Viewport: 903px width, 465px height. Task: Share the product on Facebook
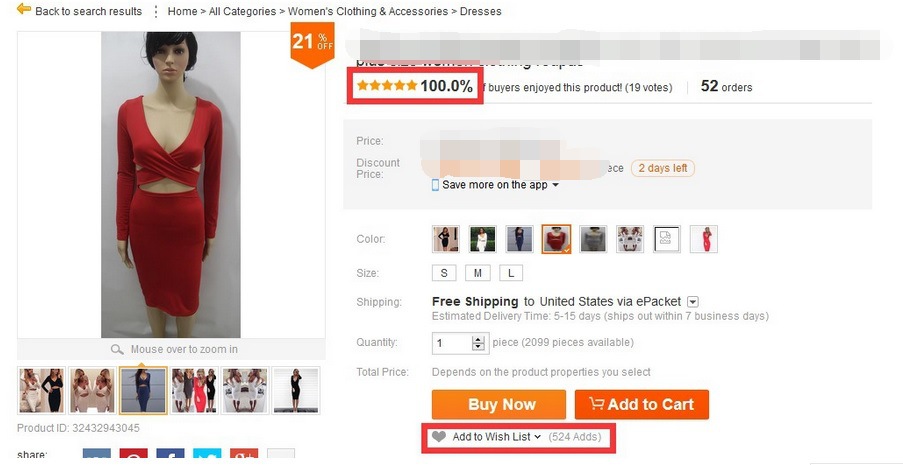170,458
